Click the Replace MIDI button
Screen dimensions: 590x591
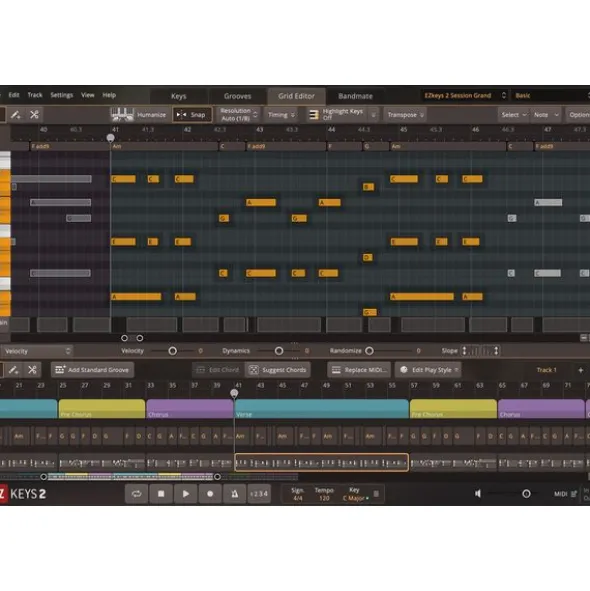coord(359,370)
